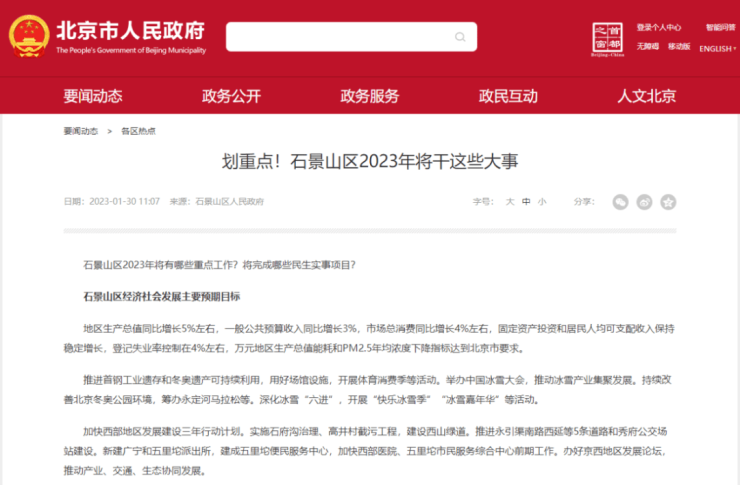Viewport: 740px width, 485px height.
Task: Click the date 2023-01-30 11:07 text
Action: [x=125, y=202]
